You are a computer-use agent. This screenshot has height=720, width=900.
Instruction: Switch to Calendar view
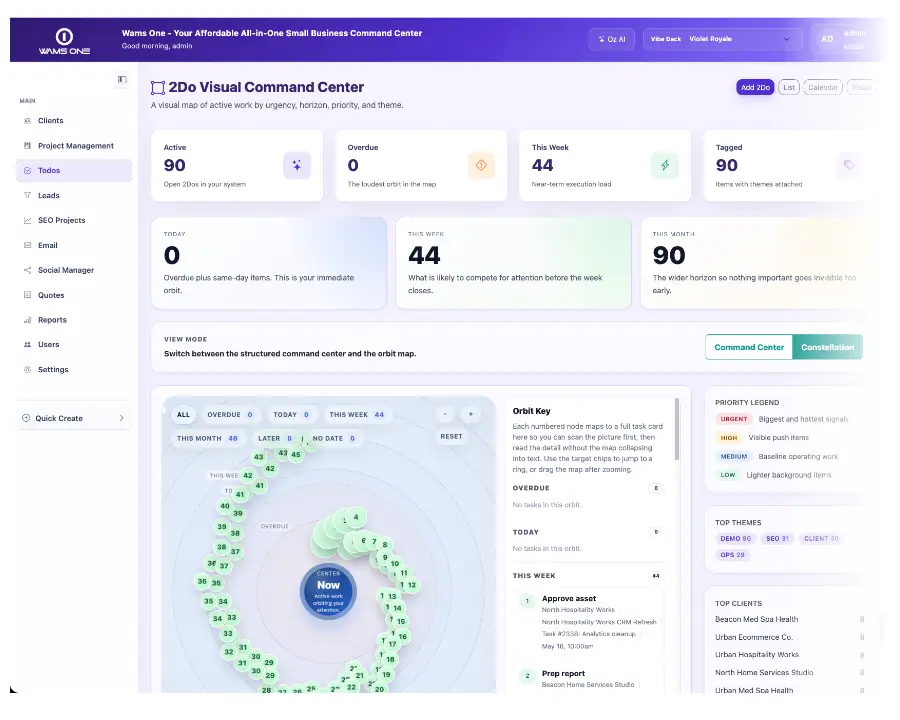coord(823,87)
